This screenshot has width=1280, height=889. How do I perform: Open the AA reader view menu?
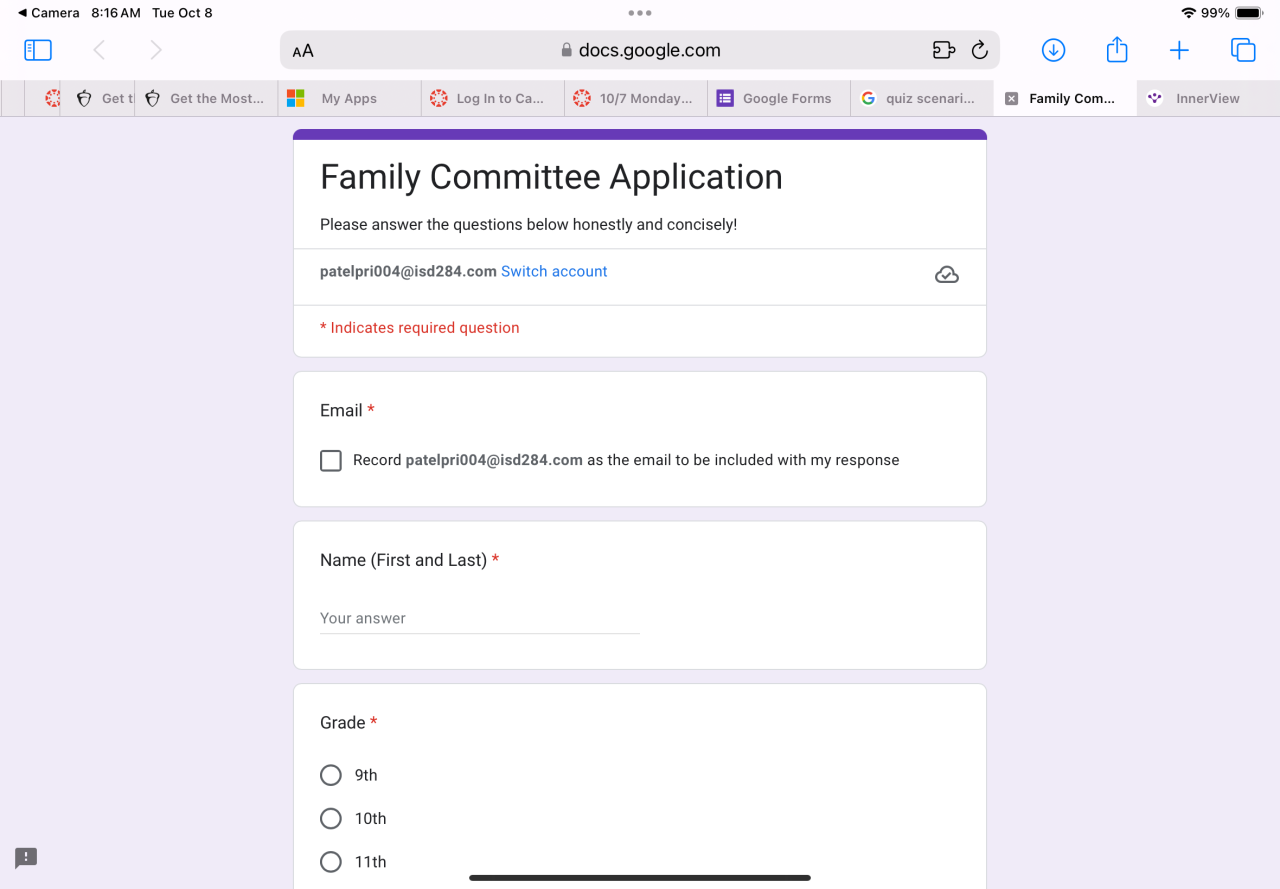click(303, 51)
